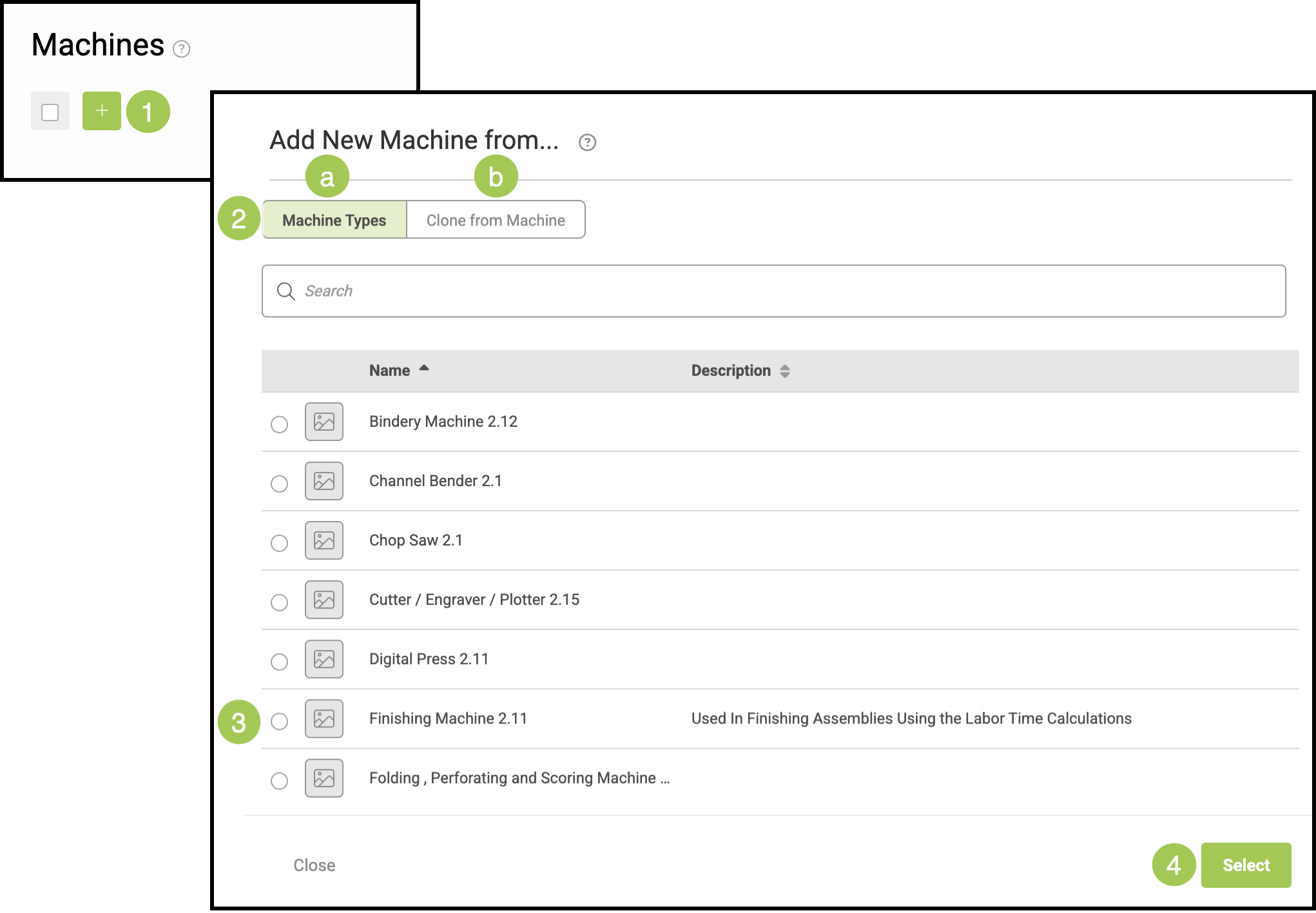Viewport: 1316px width, 913px height.
Task: Open Clone from Machine tab
Action: click(x=496, y=220)
